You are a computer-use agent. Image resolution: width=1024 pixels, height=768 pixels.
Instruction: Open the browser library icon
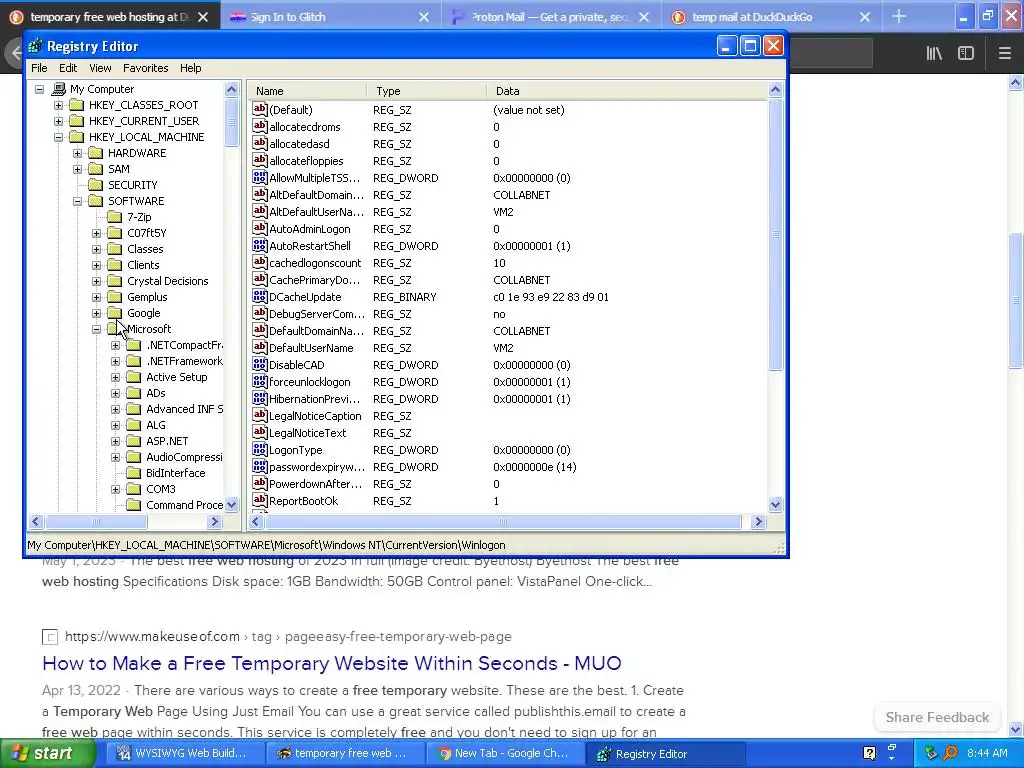click(934, 53)
